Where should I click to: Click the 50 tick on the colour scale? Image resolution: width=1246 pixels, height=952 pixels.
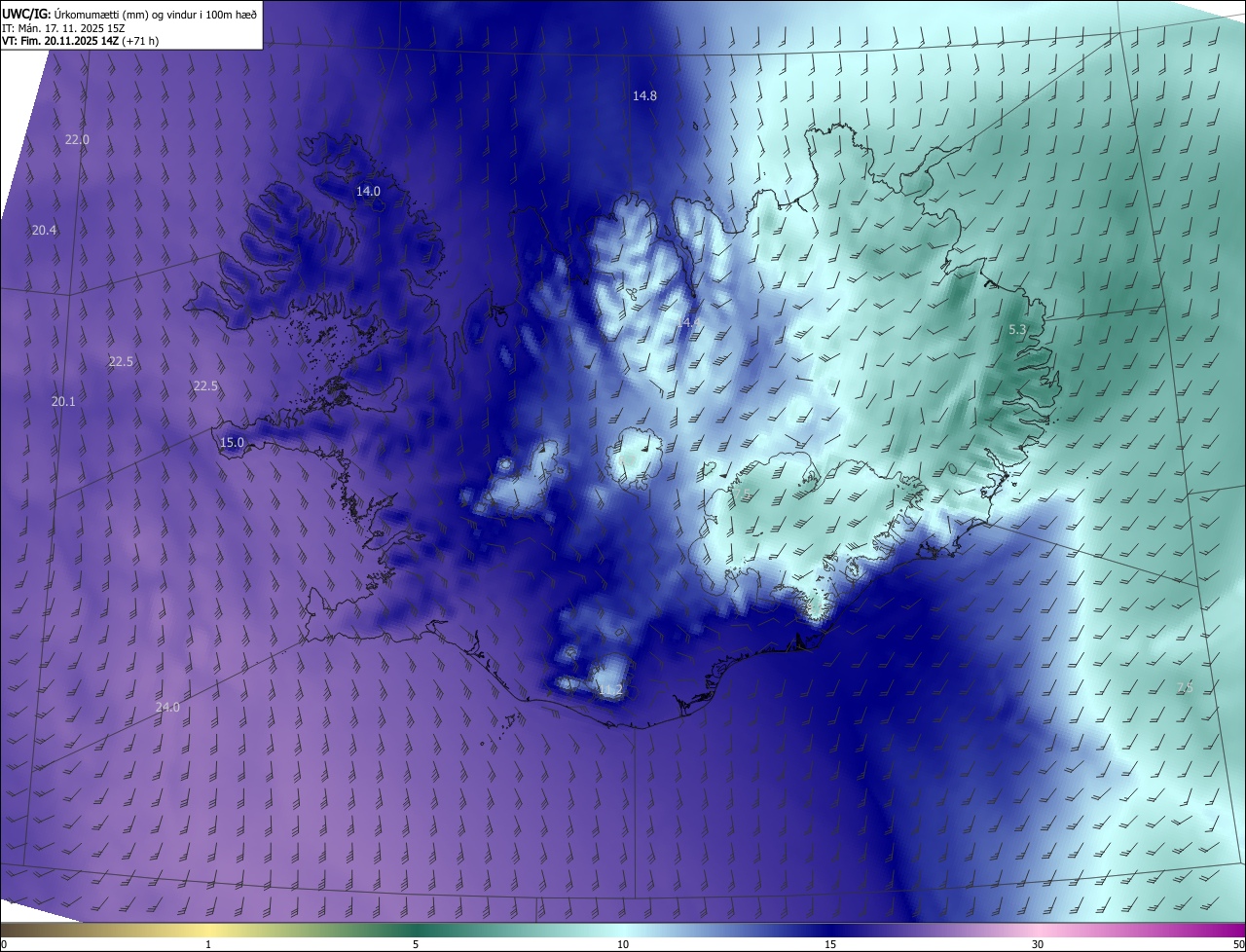[1237, 944]
